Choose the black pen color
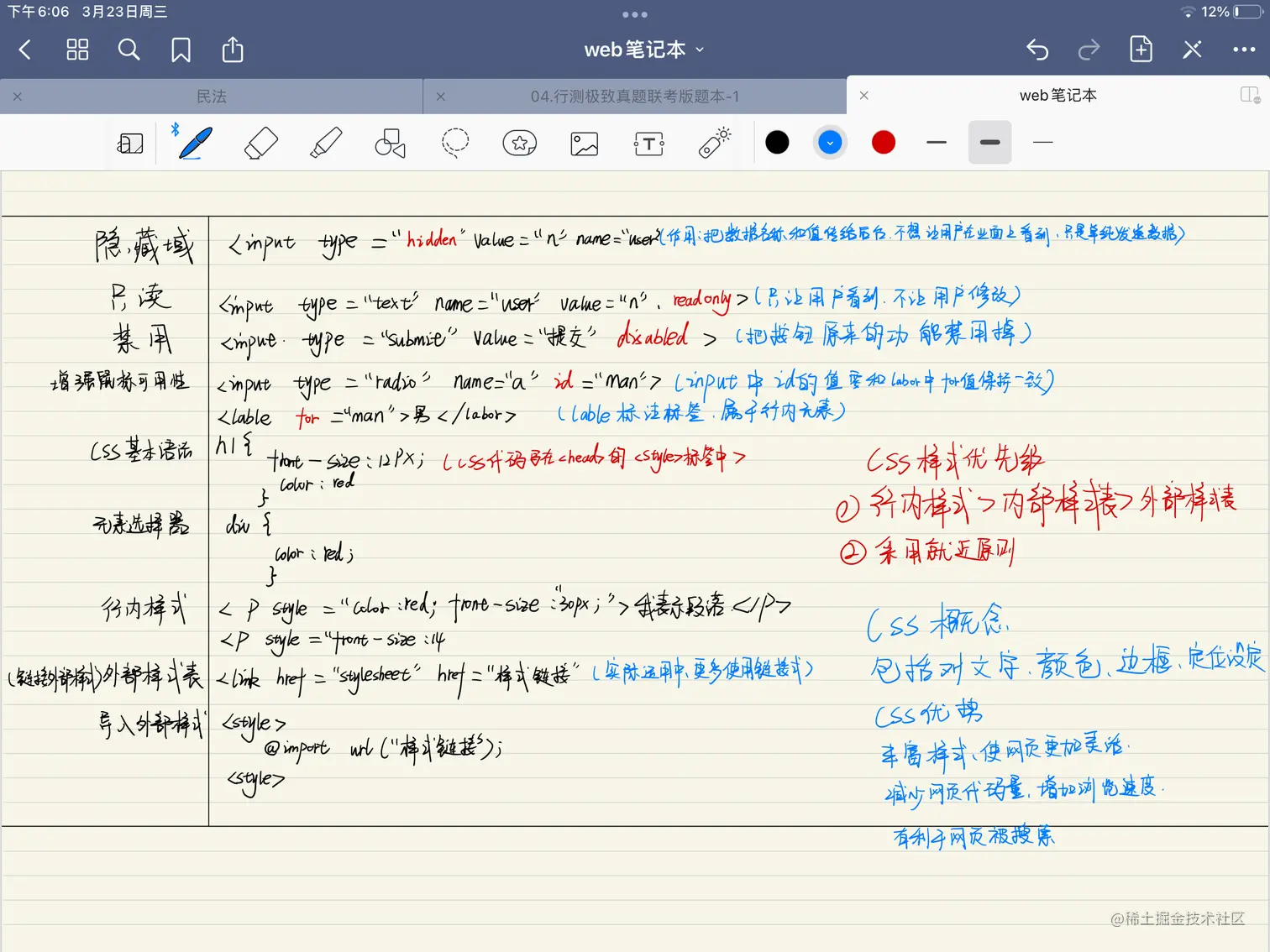 pos(778,143)
